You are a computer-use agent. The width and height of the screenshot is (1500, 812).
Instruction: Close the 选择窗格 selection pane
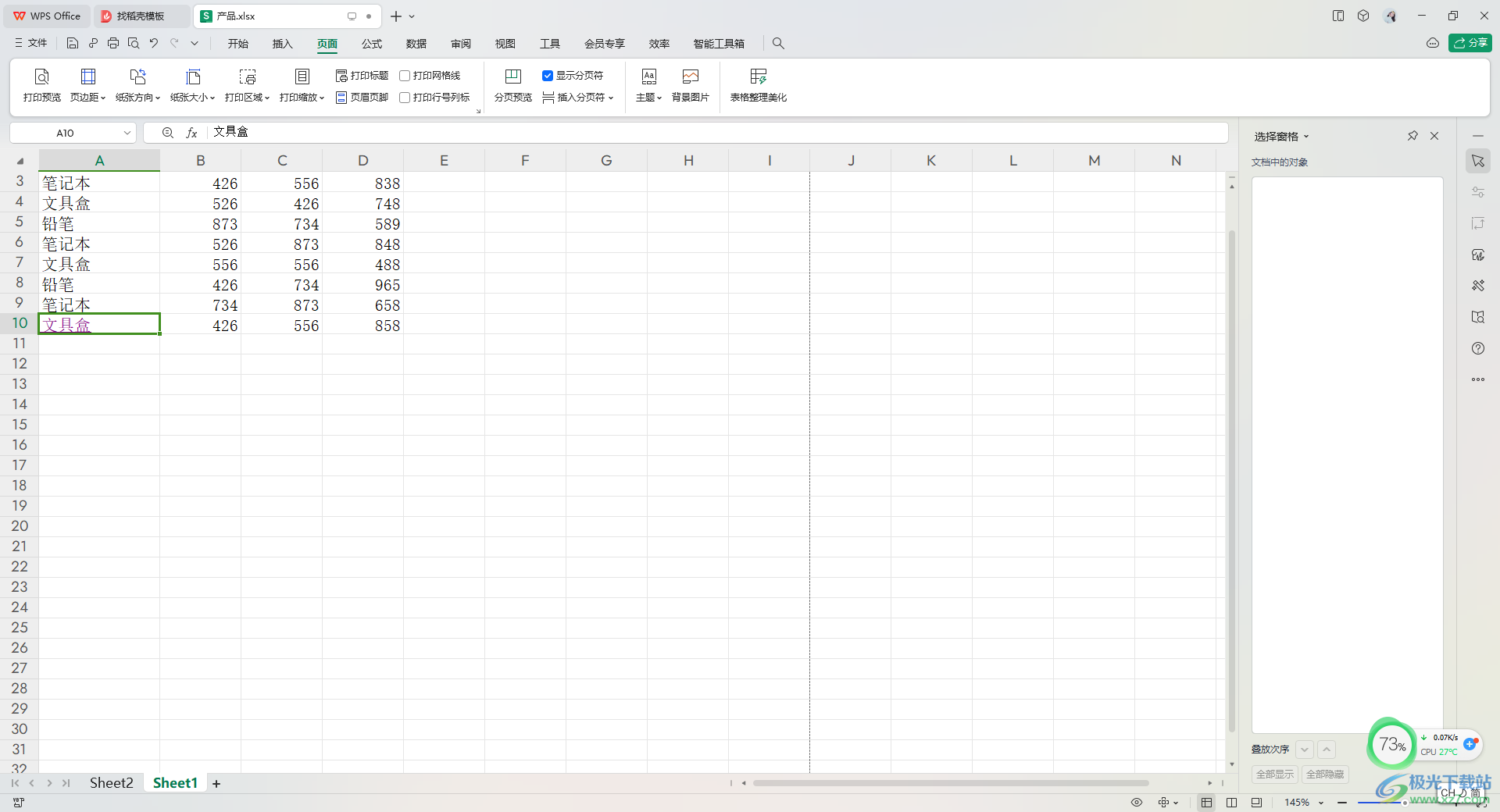(1434, 136)
